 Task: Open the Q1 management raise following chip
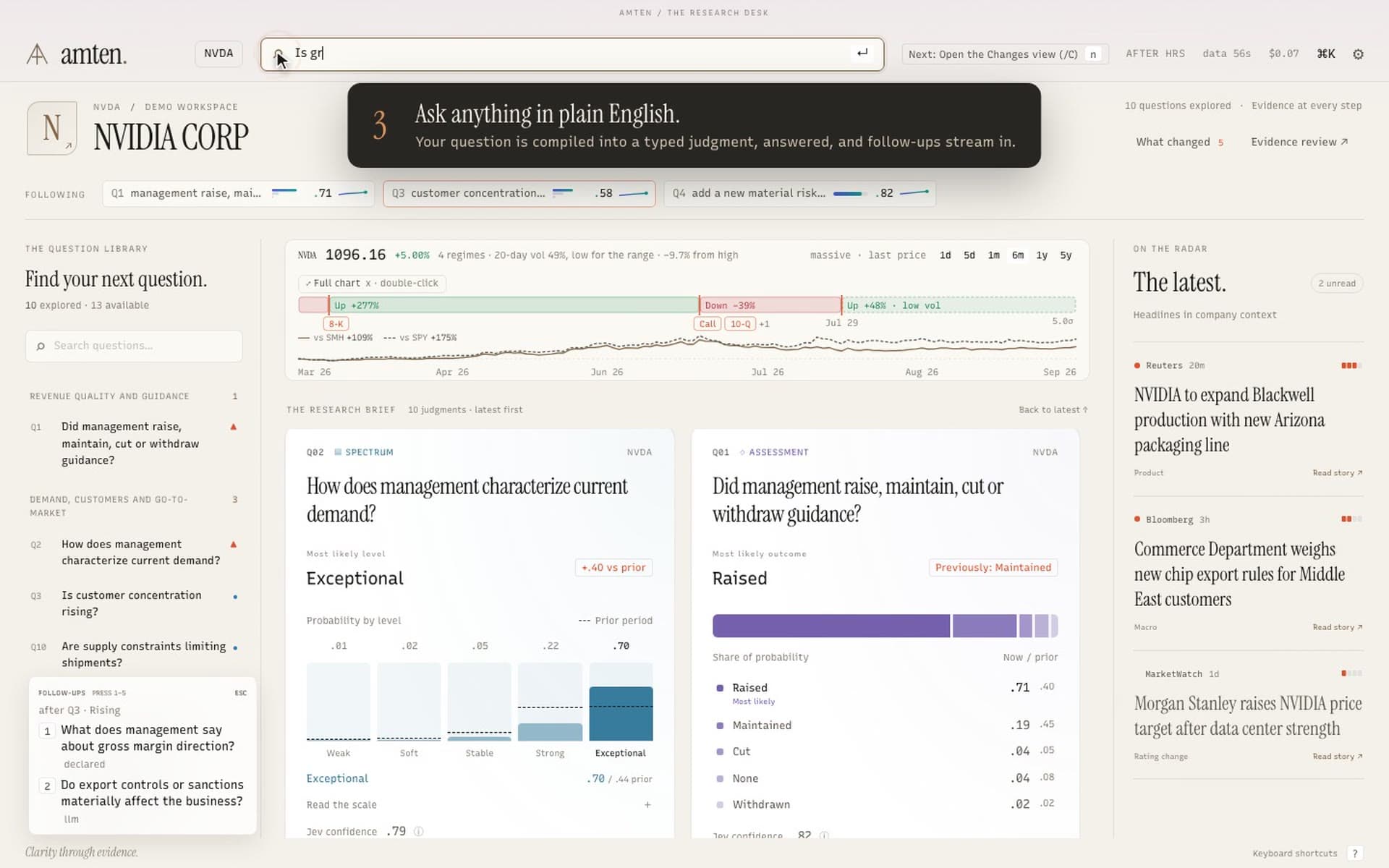click(238, 194)
